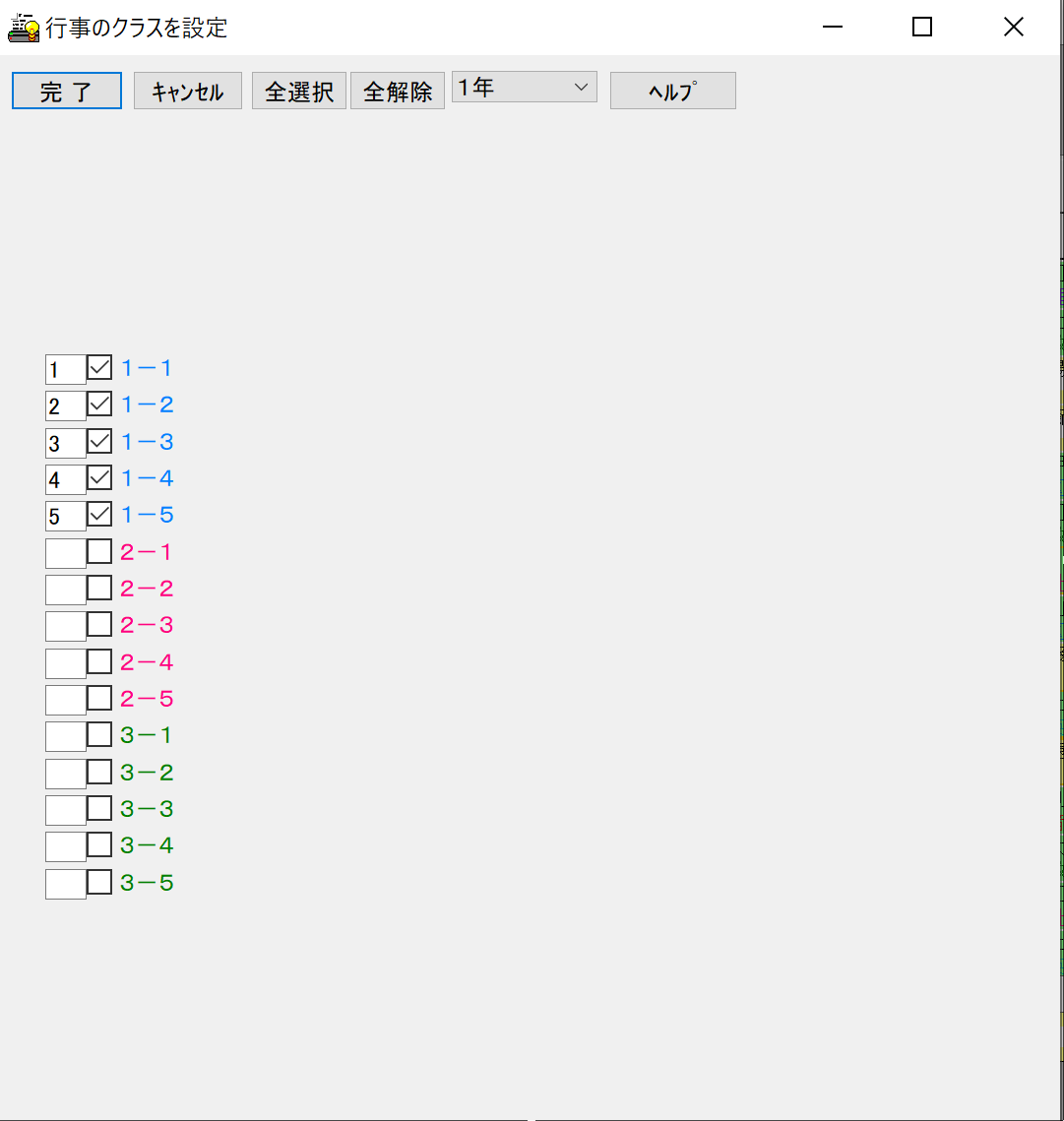
Task: Click the order field beside 1－1
Action: (66, 370)
